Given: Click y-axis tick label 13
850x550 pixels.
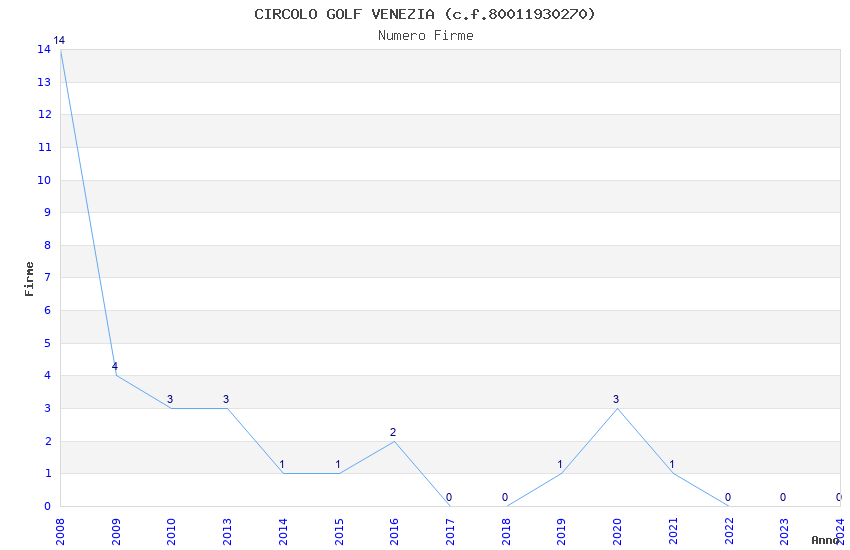Looking at the screenshot, I should click(44, 82).
